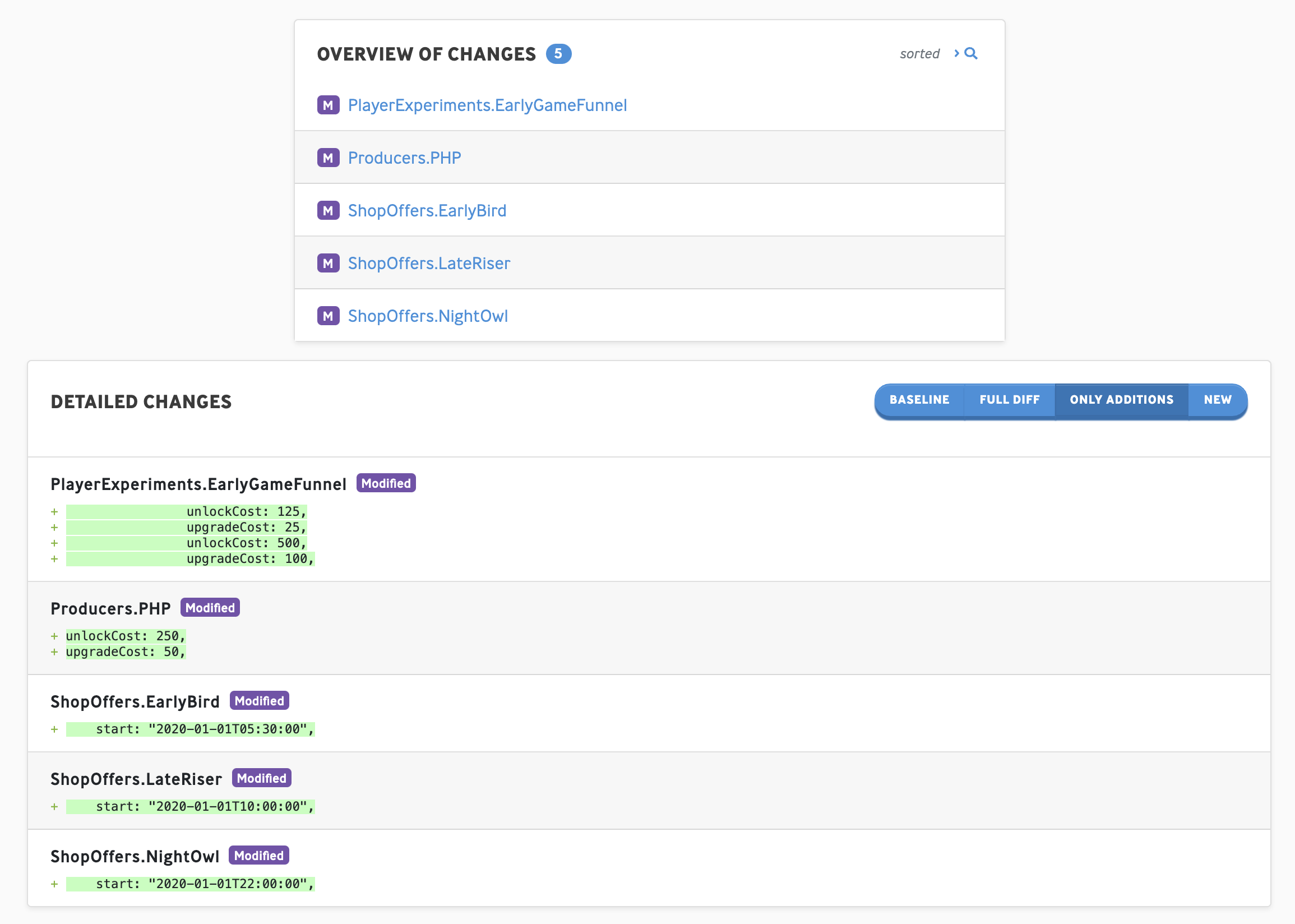Click the start line with 2020-01-01T22:00:00

point(191,884)
